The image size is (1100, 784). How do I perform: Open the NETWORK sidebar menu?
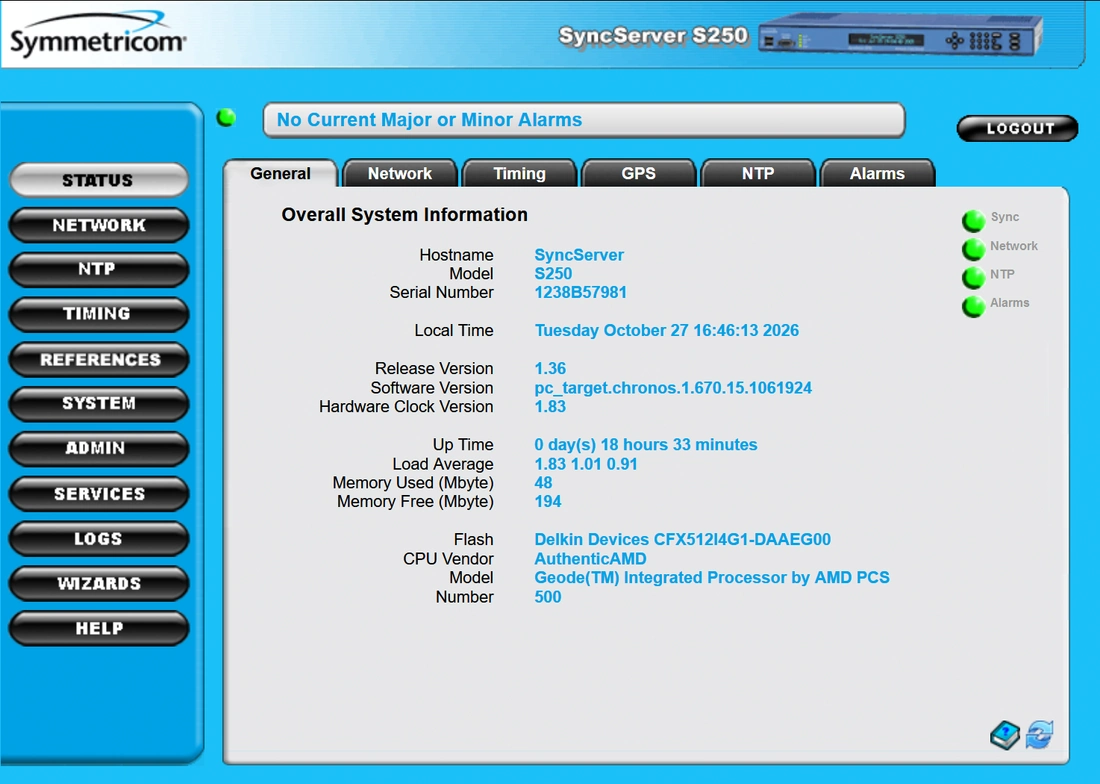[x=98, y=225]
